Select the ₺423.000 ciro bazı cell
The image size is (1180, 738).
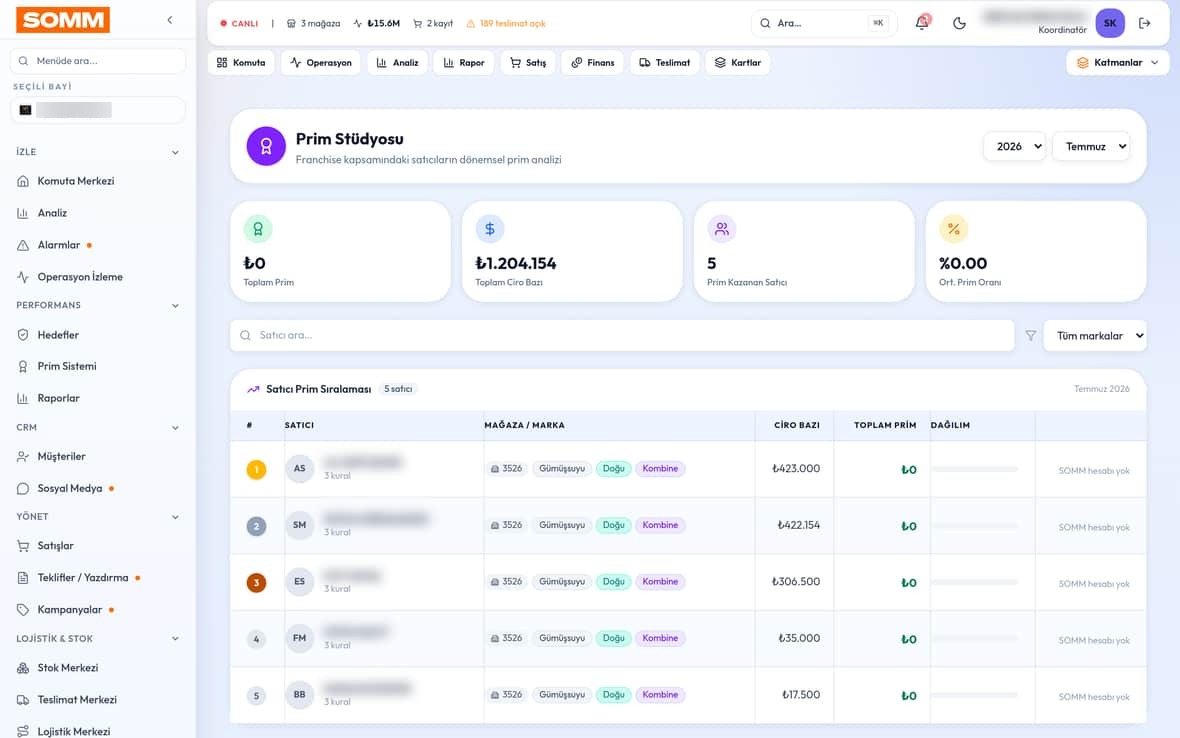click(795, 469)
